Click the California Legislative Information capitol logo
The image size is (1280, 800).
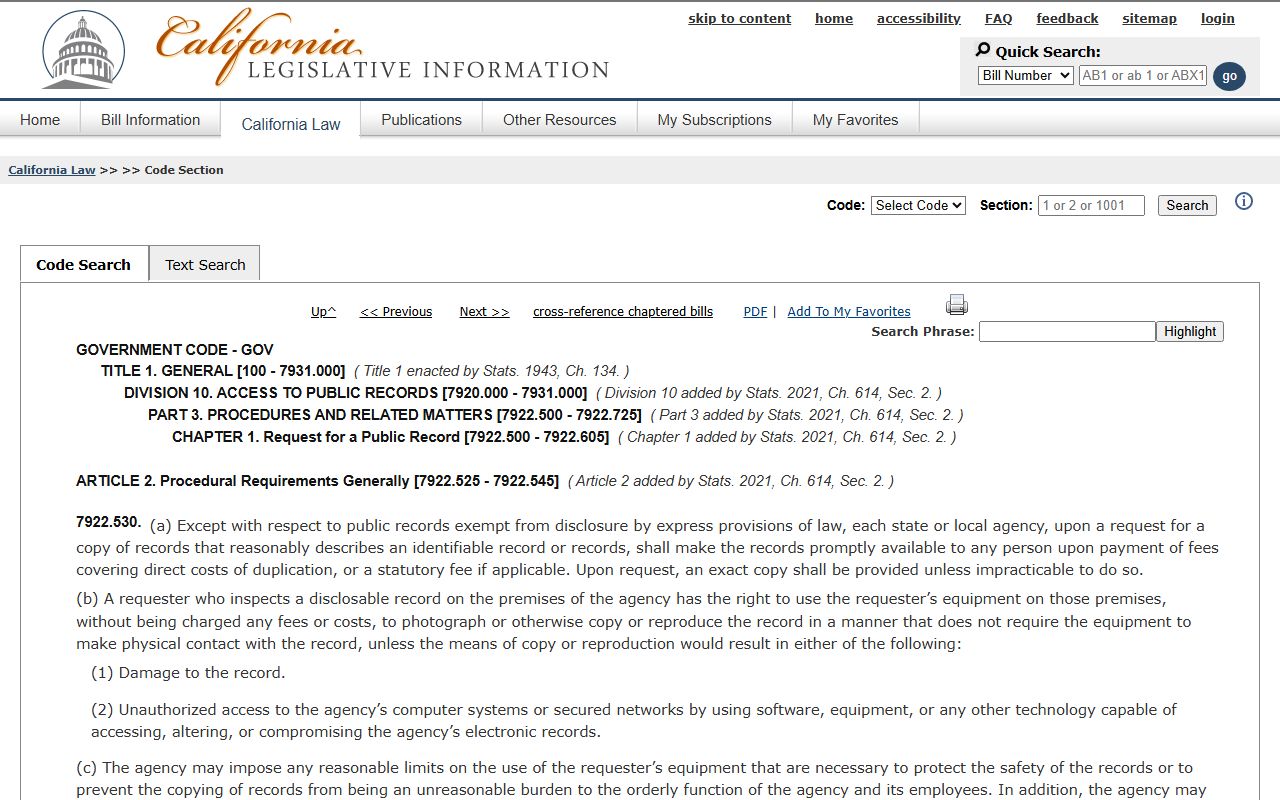(84, 50)
